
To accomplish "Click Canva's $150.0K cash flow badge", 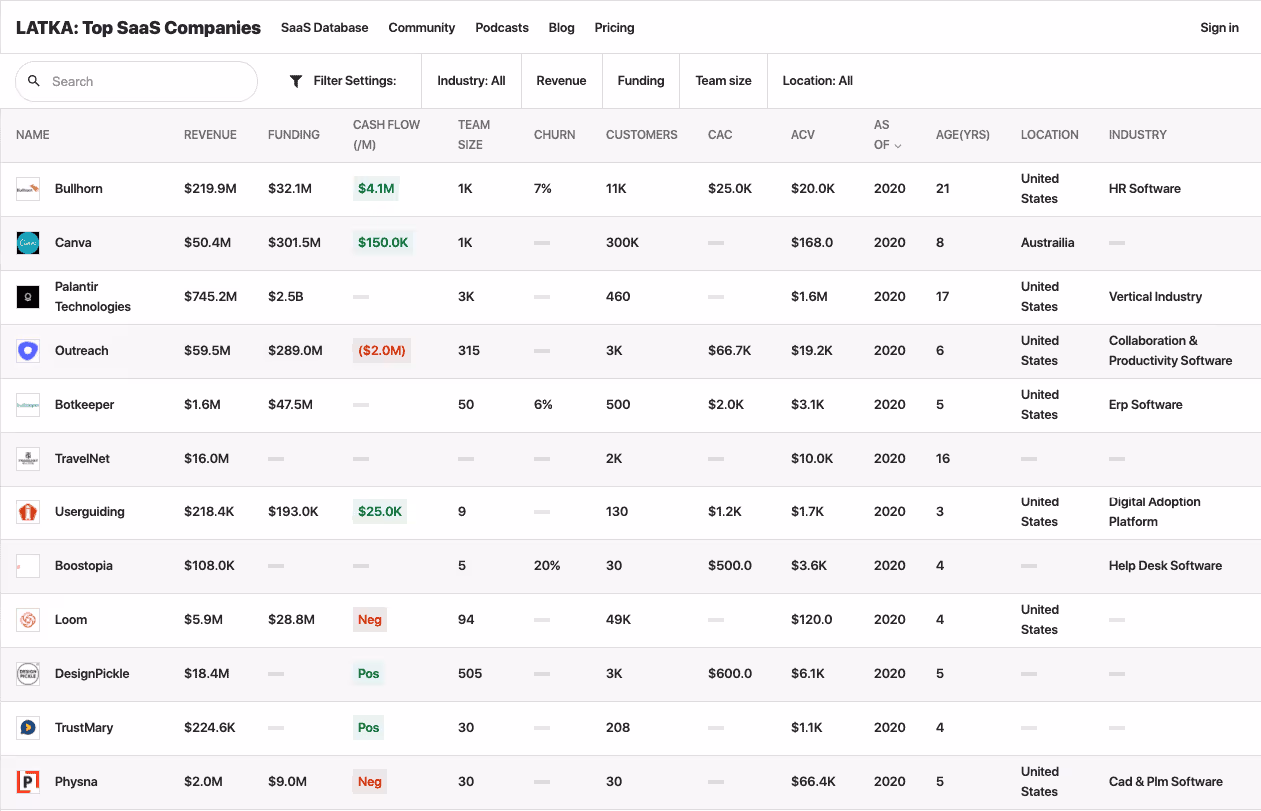I will pyautogui.click(x=383, y=243).
